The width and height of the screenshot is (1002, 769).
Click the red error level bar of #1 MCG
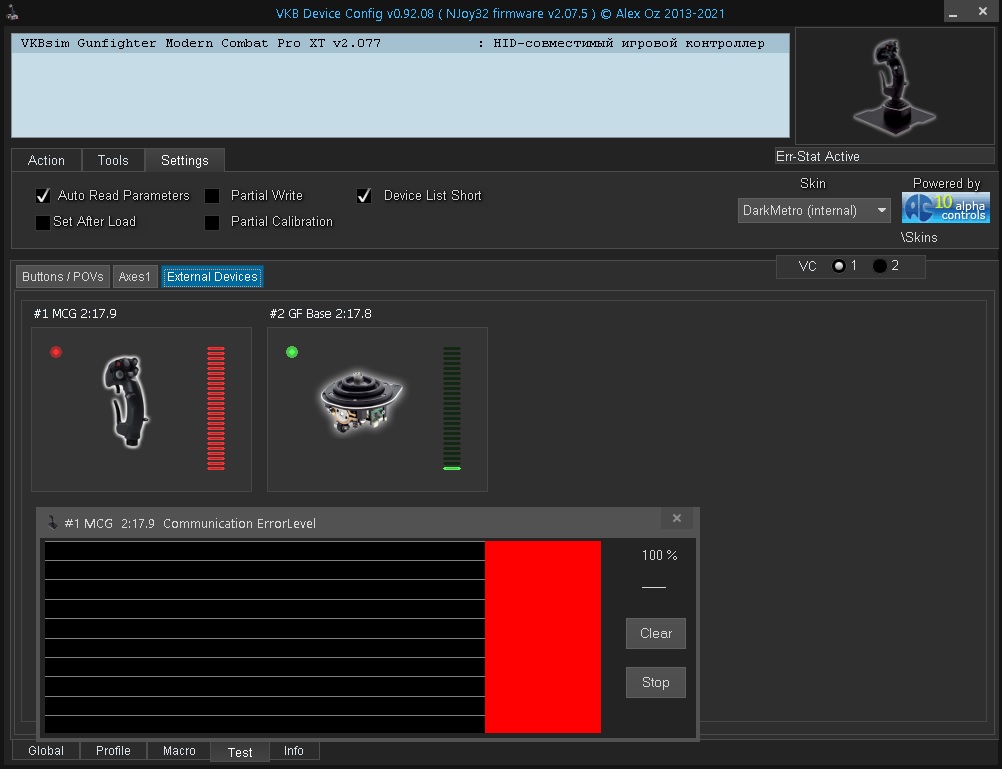(x=216, y=408)
